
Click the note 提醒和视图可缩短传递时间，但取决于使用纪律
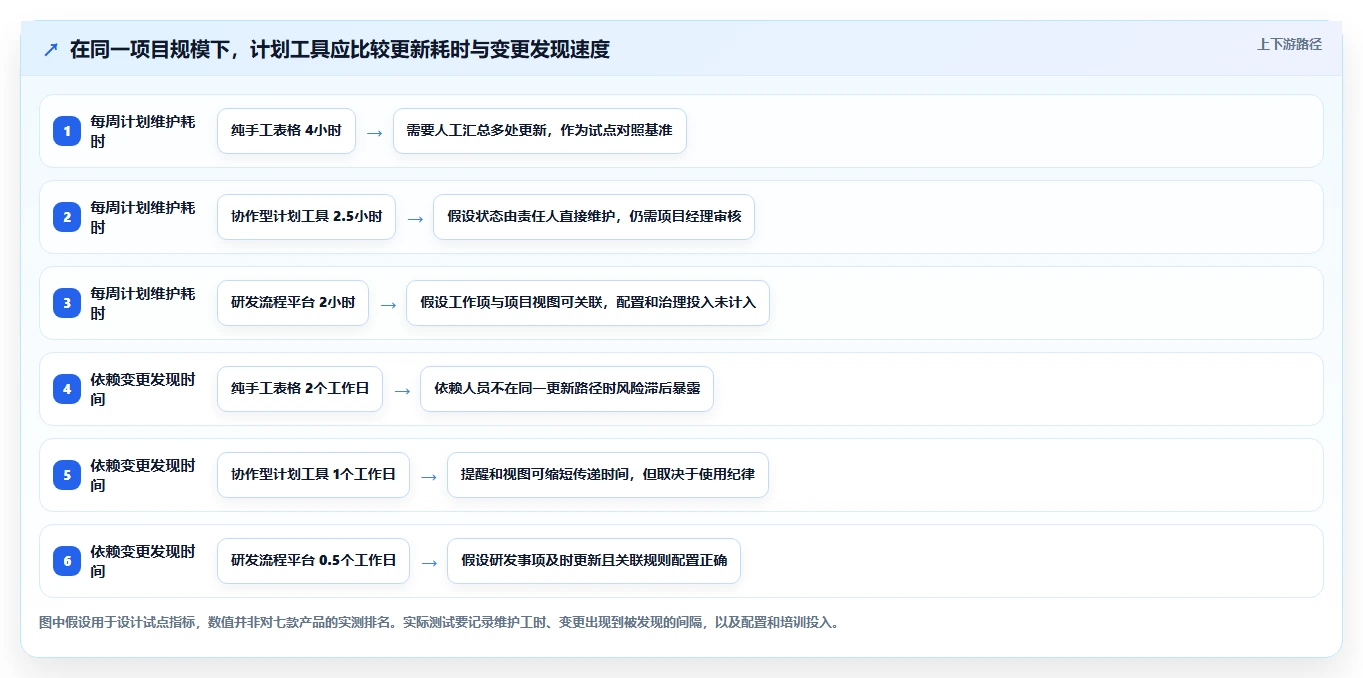coord(608,475)
